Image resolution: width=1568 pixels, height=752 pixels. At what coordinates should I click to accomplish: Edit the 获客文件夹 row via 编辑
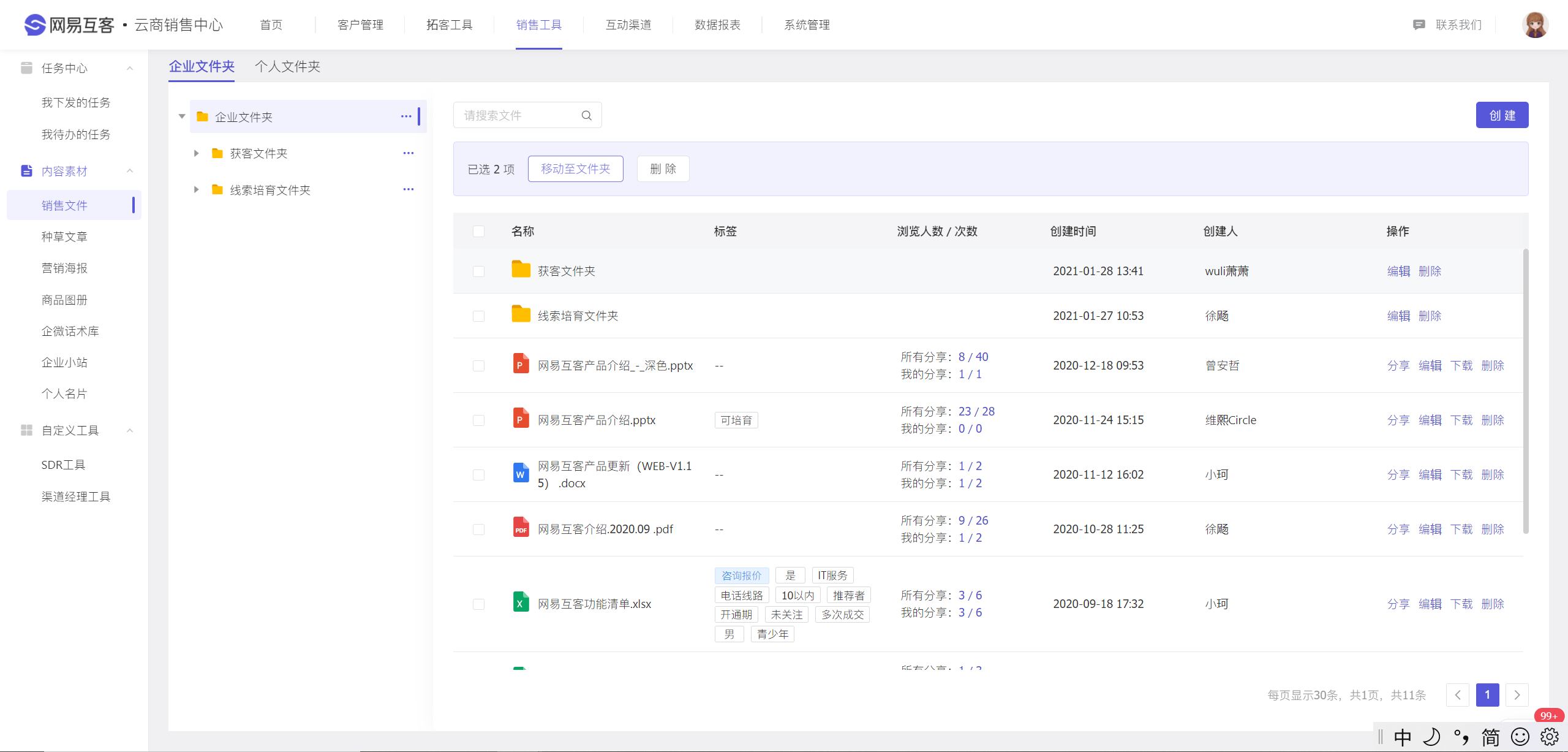(x=1398, y=271)
